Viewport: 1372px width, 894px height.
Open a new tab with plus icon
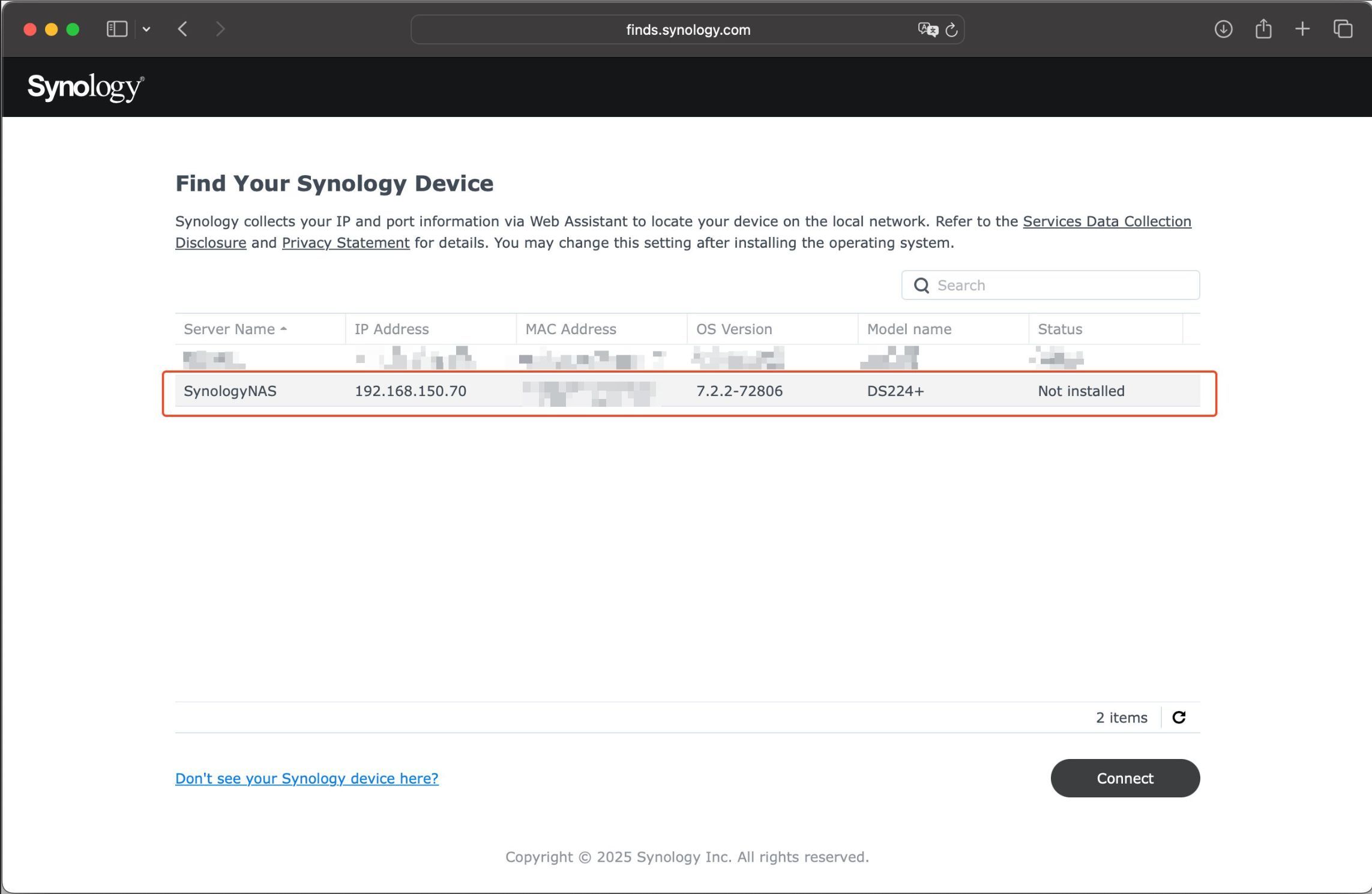pyautogui.click(x=1302, y=29)
